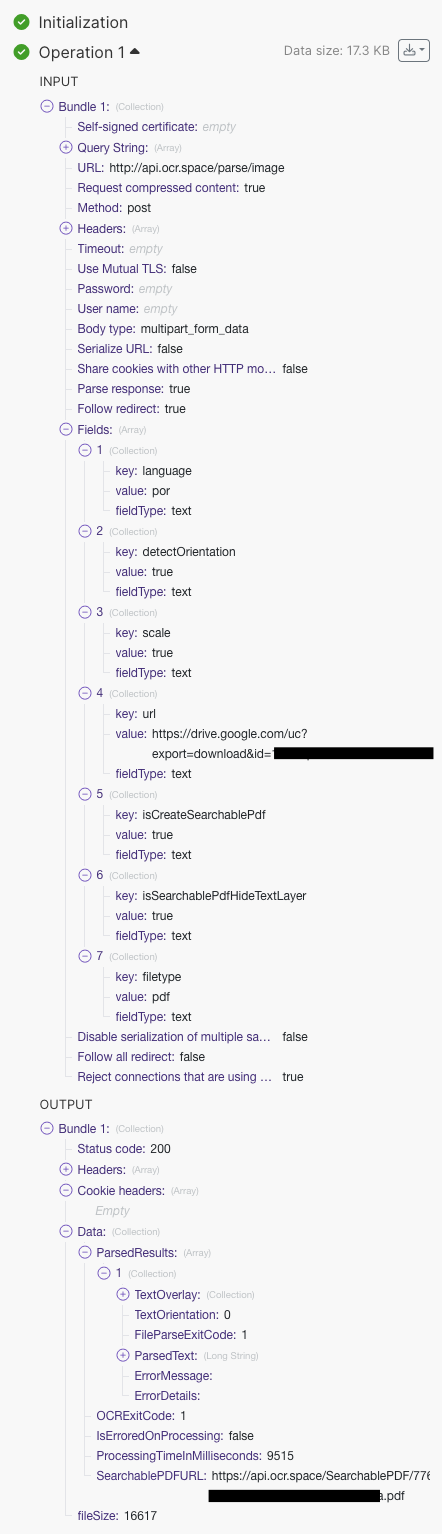Expand the input Headers array
Viewport: 442px width, 1534px height.
(x=66, y=228)
